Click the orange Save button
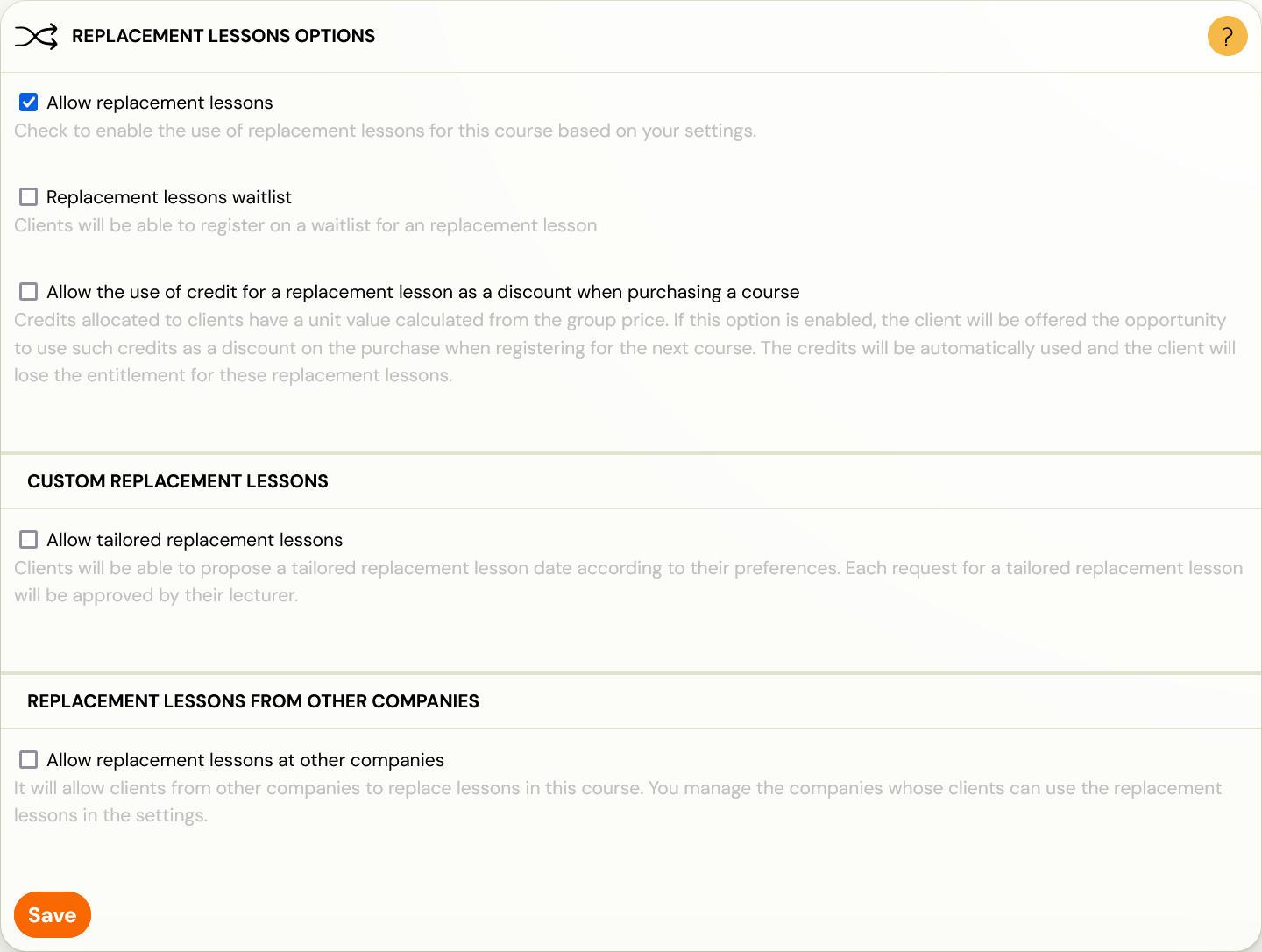 coord(53,915)
